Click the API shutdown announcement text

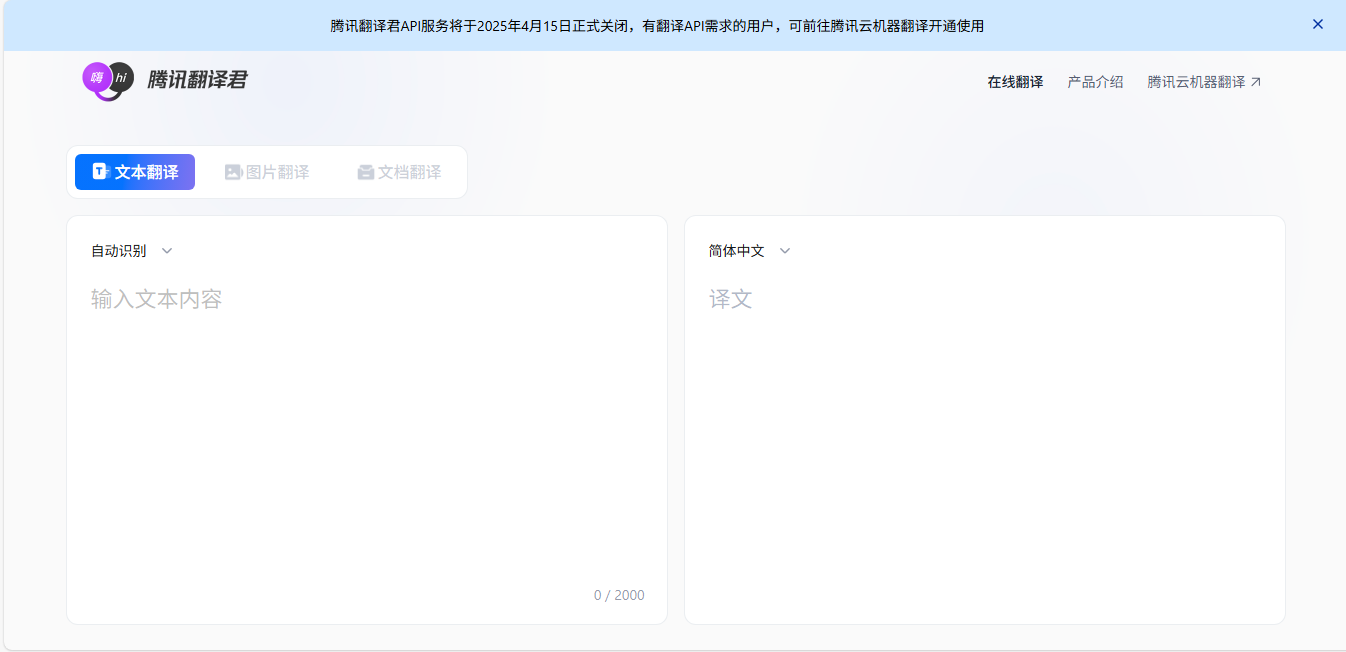[657, 26]
